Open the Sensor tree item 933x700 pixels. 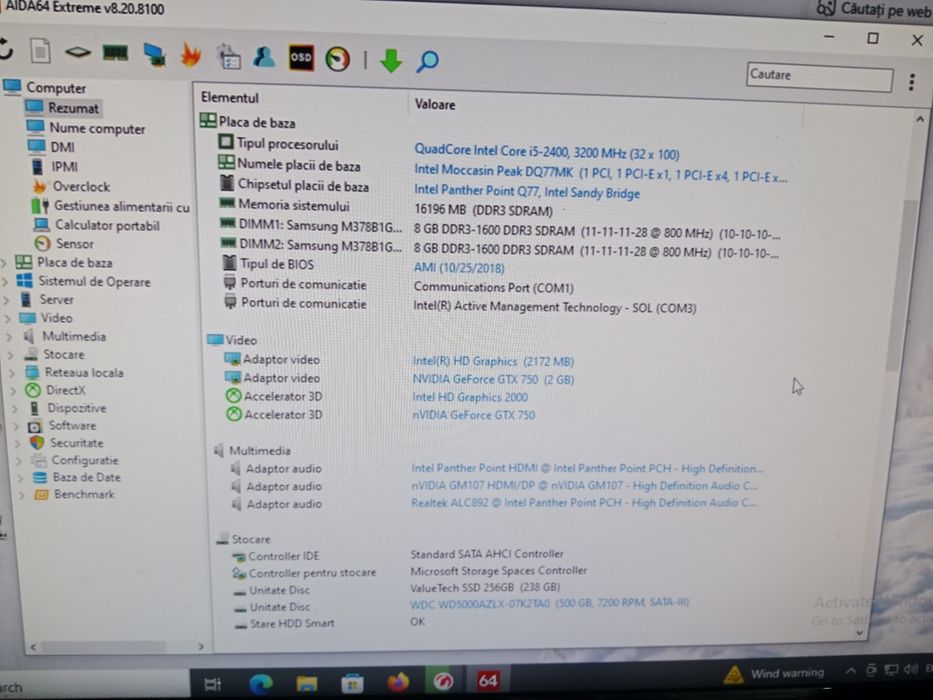64,243
